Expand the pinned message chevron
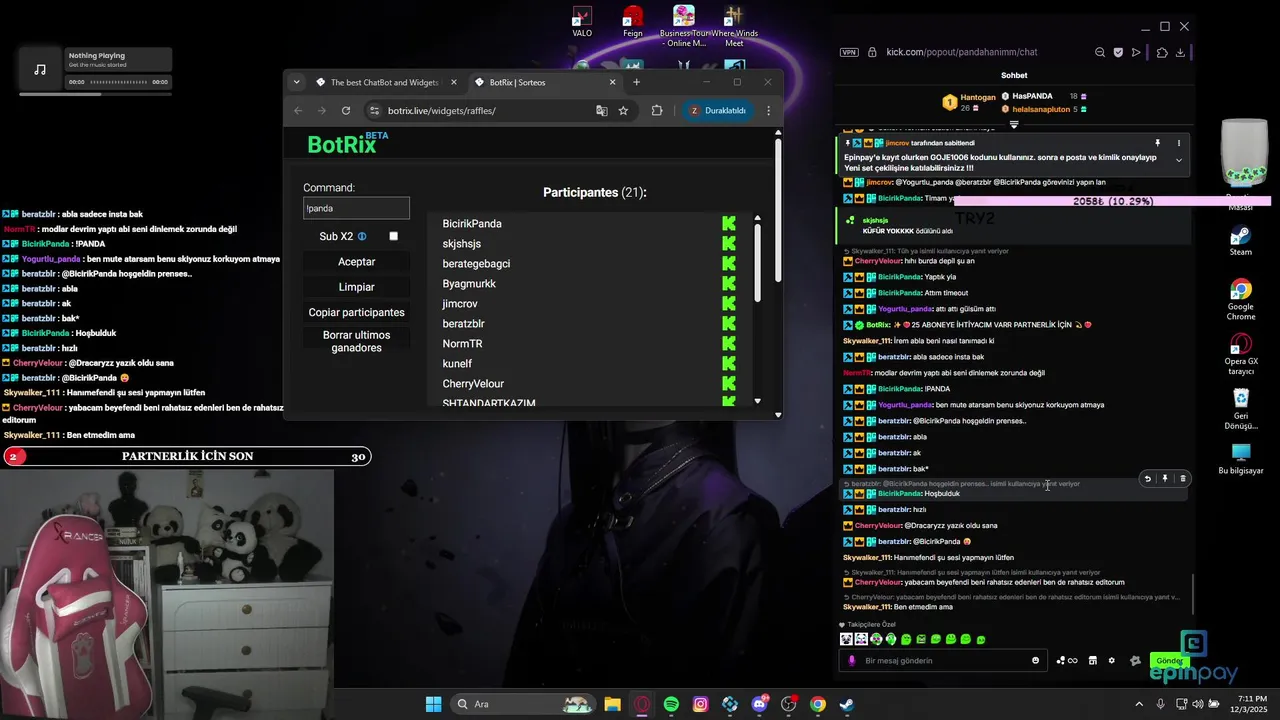The height and width of the screenshot is (720, 1280). [x=1179, y=160]
